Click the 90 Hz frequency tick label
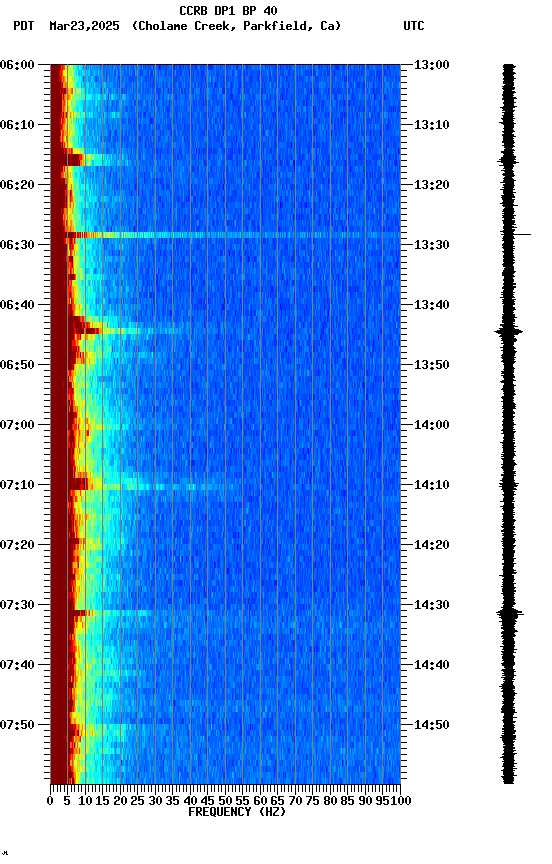The width and height of the screenshot is (552, 864). point(365,801)
